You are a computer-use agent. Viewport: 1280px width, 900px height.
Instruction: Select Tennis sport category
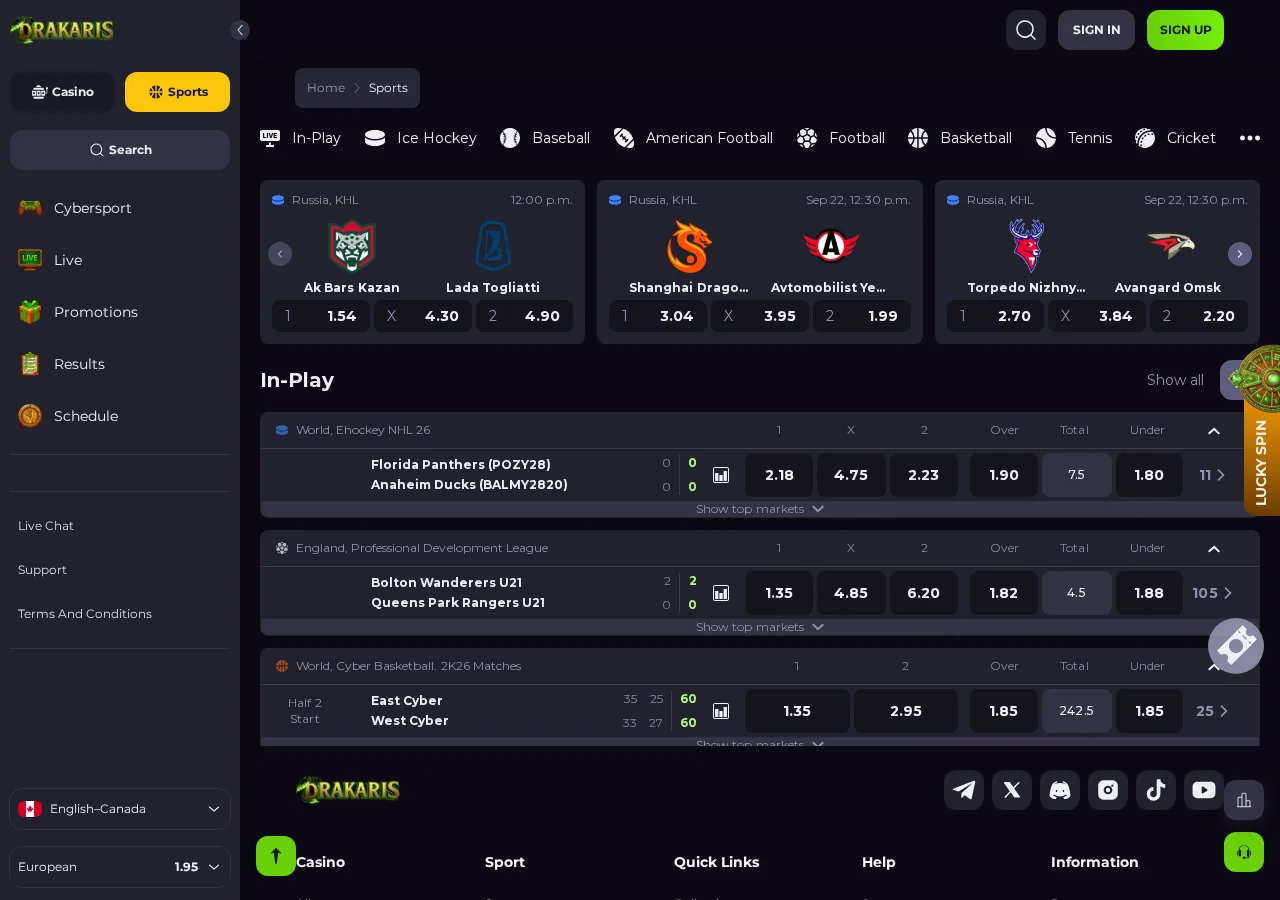[x=1074, y=138]
